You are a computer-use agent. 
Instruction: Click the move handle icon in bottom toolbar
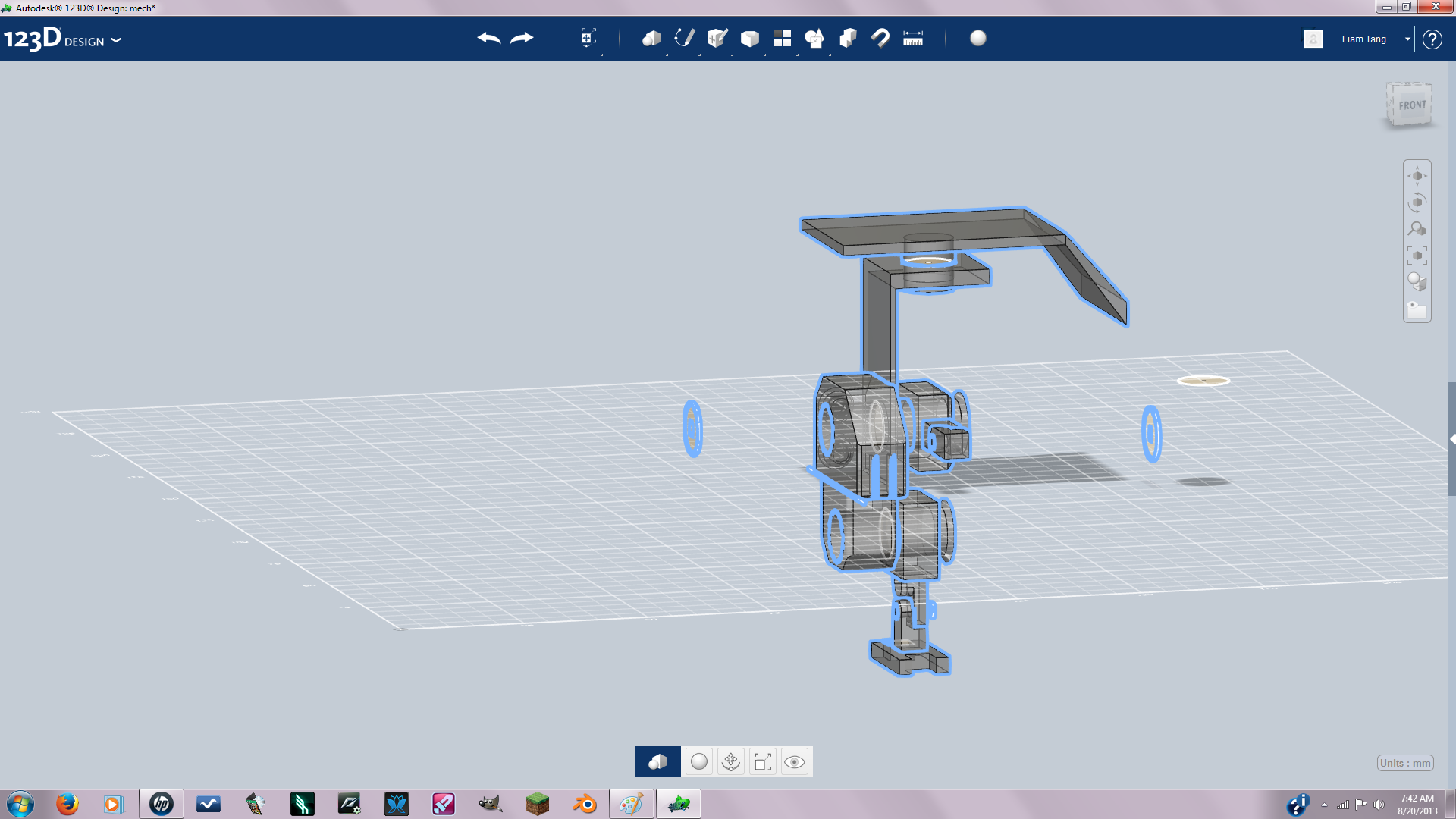pyautogui.click(x=731, y=761)
